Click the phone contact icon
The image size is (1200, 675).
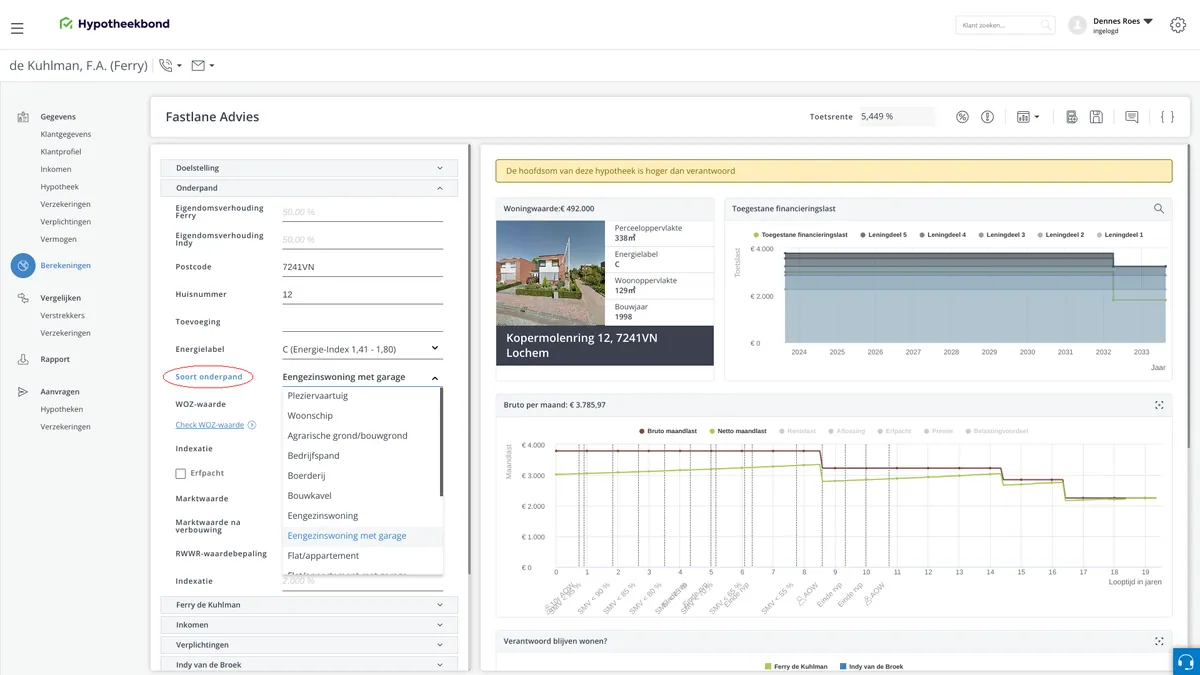[165, 66]
